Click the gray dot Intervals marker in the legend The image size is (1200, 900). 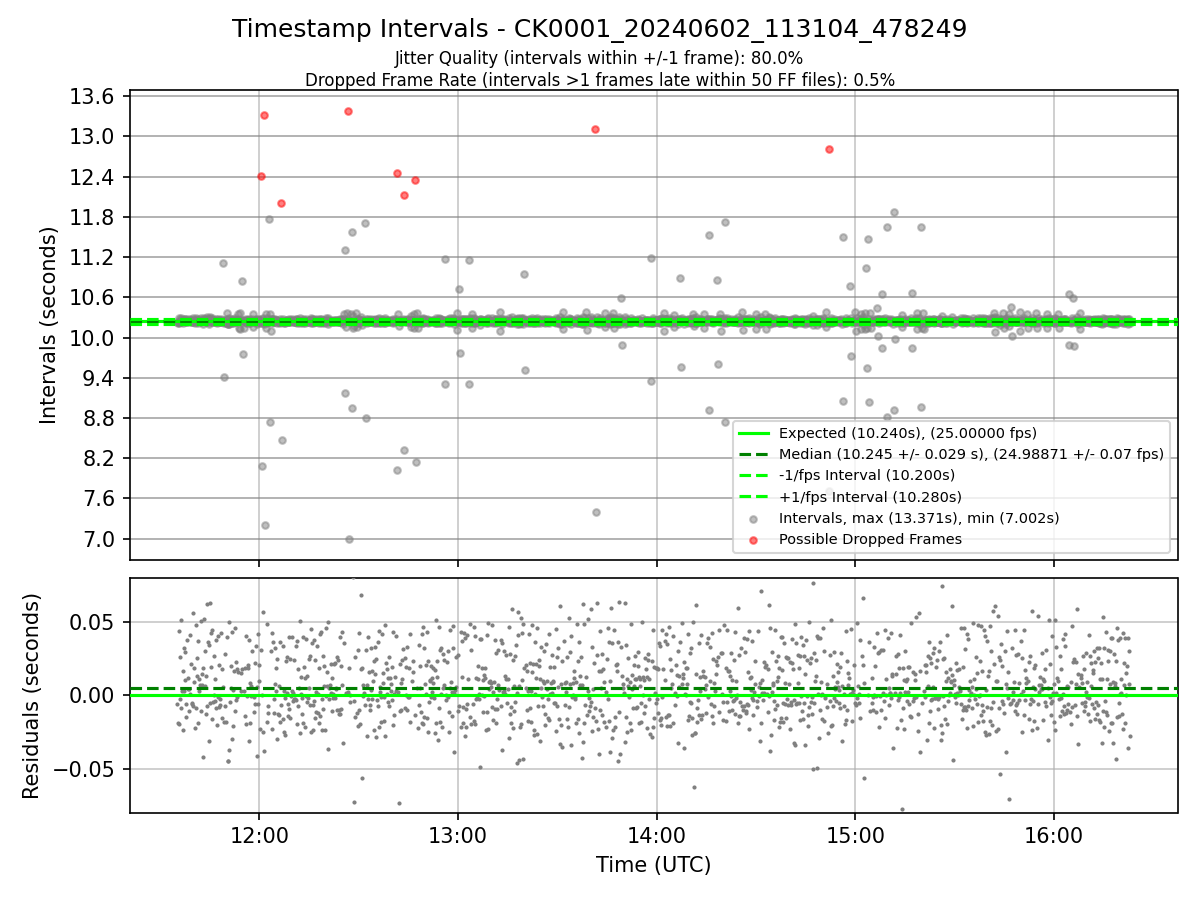point(754,519)
